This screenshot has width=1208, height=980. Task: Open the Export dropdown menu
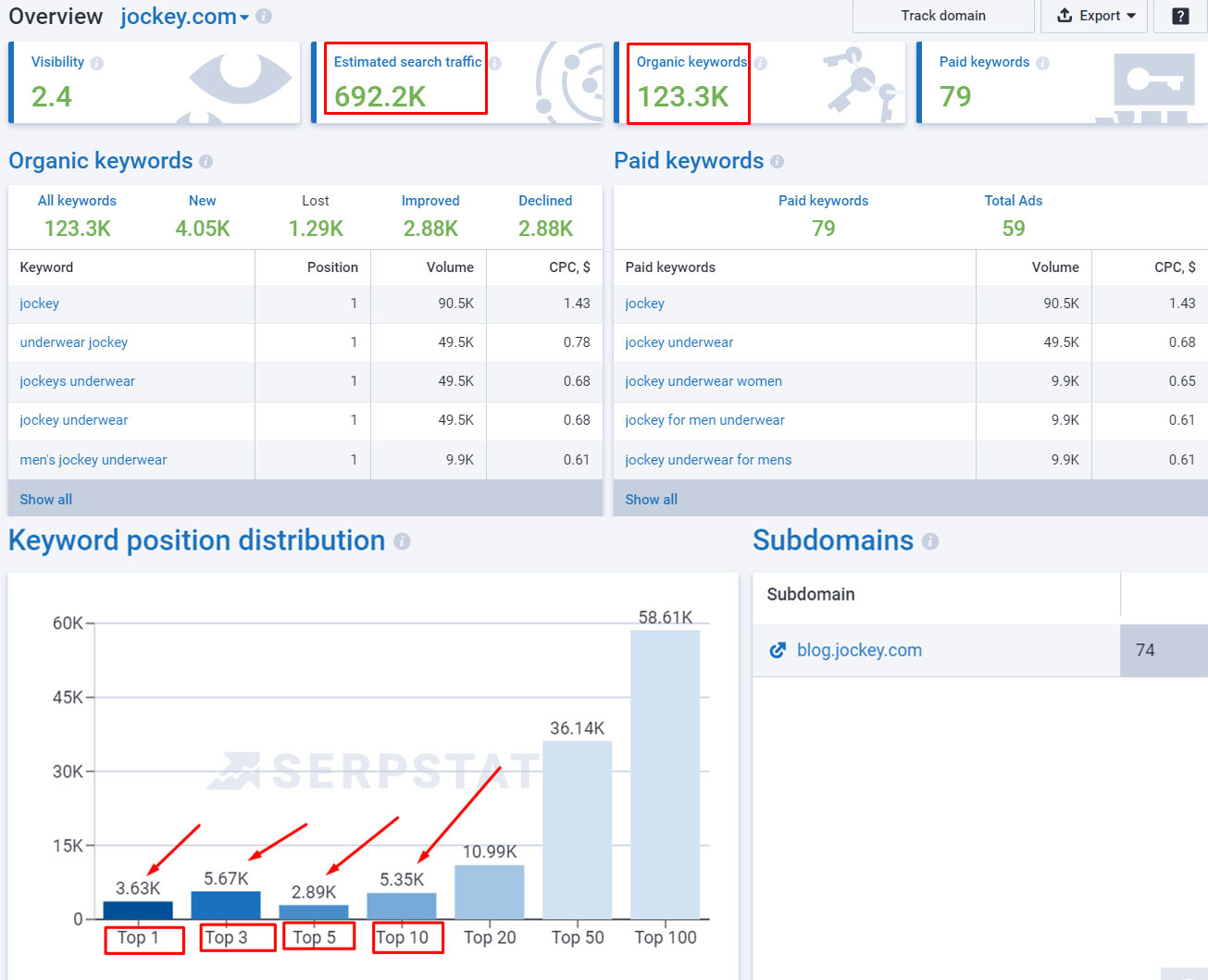pyautogui.click(x=1094, y=16)
